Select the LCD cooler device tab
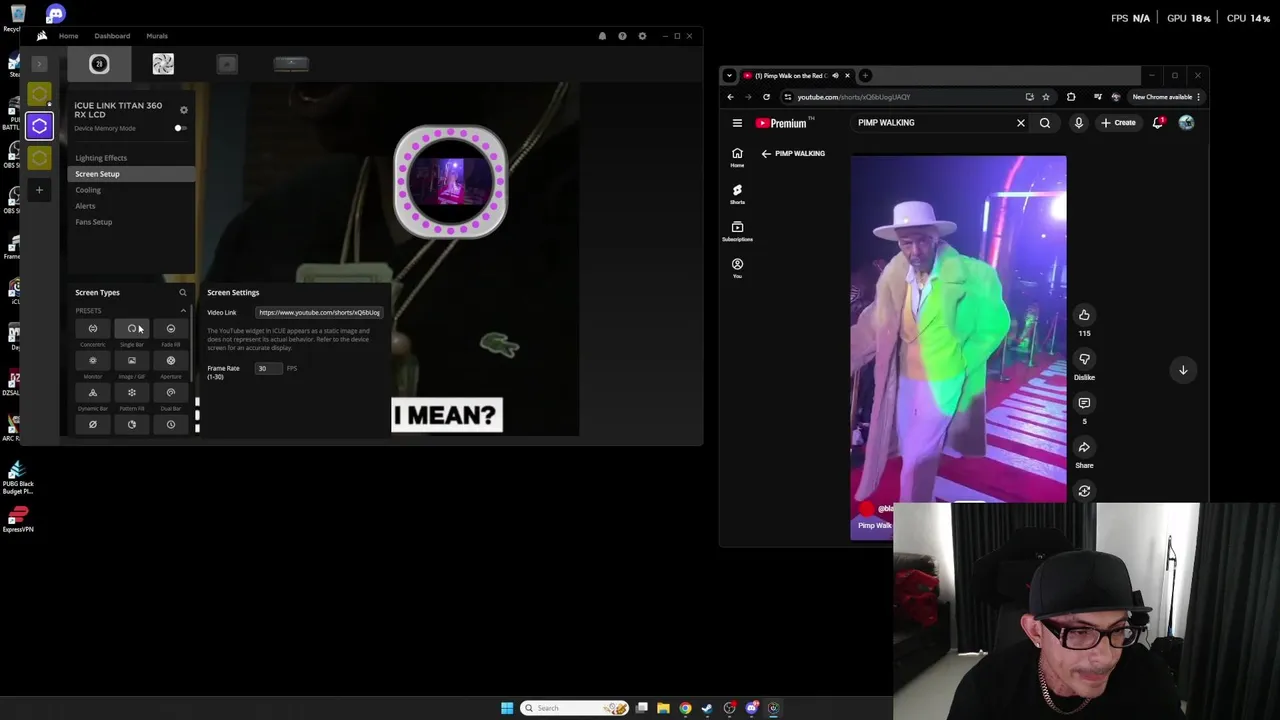 99,64
